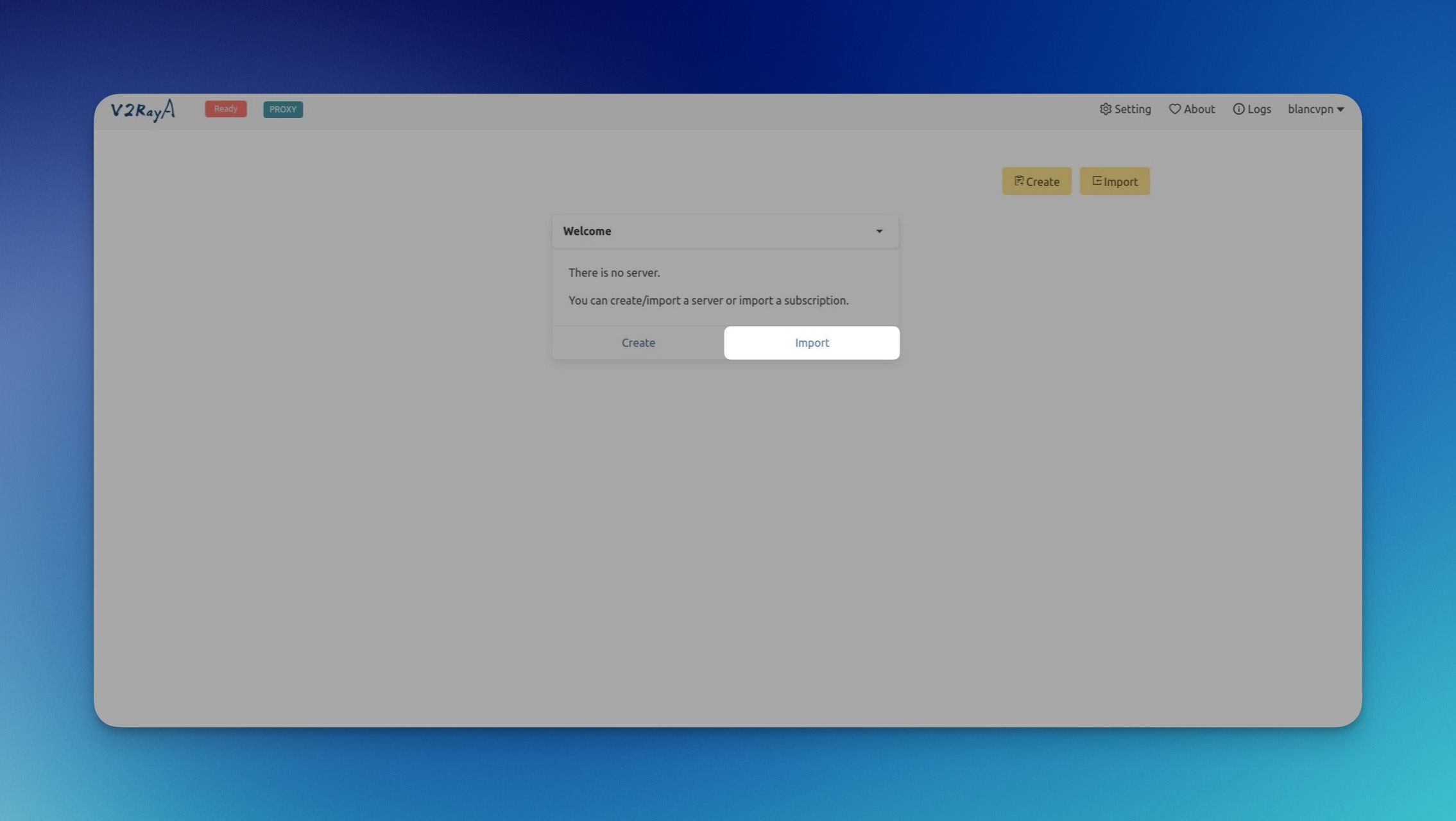Click the caret arrow next to blancvpn

click(x=1340, y=110)
